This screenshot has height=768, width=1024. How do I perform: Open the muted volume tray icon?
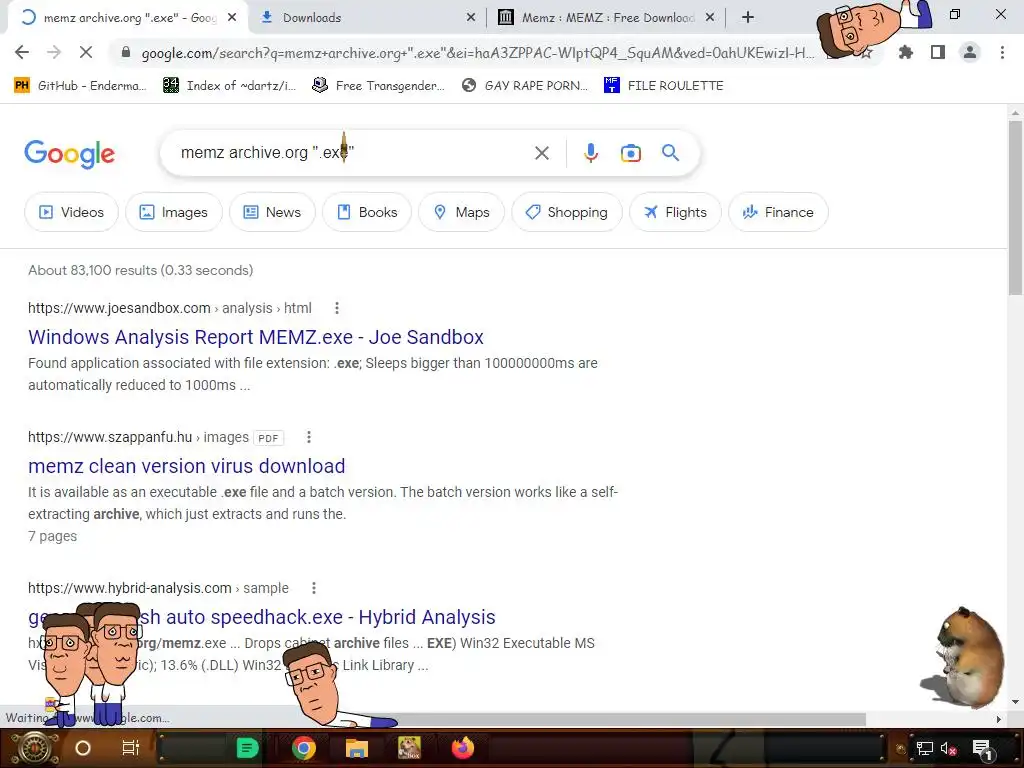949,748
